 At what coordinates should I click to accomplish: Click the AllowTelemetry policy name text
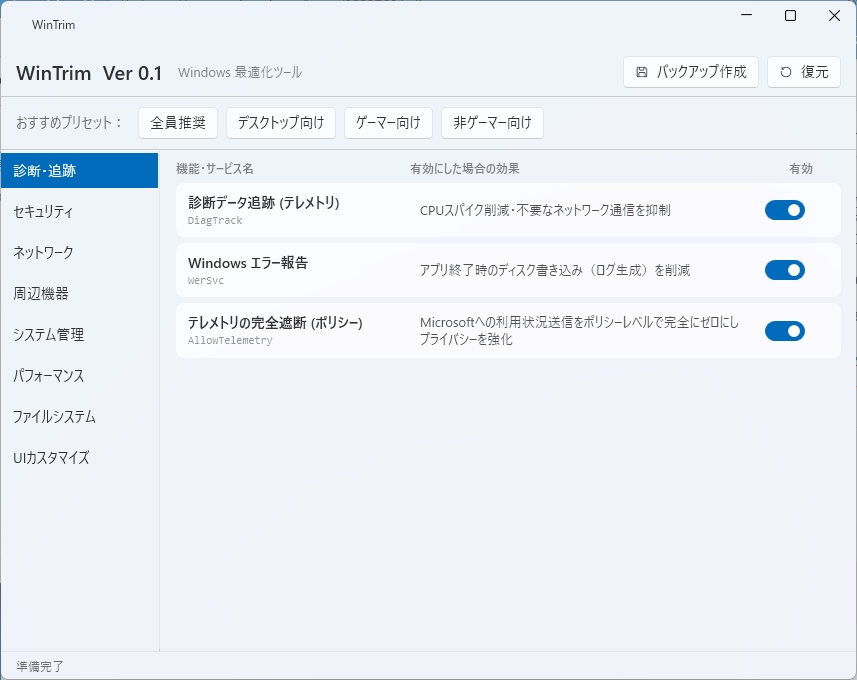coord(230,341)
